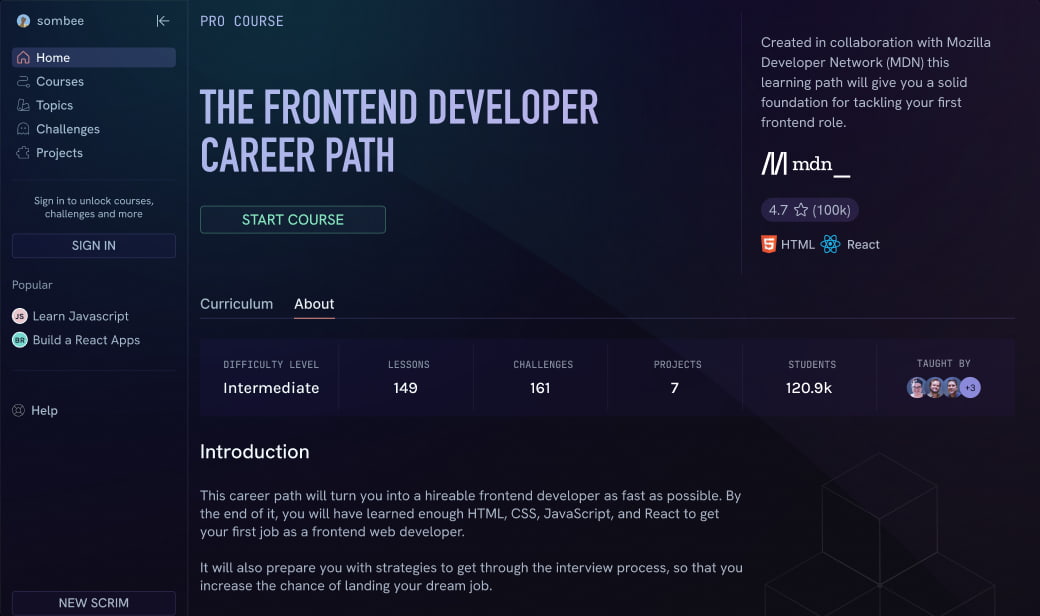
Task: Click the second instructor avatar
Action: [x=935, y=387]
